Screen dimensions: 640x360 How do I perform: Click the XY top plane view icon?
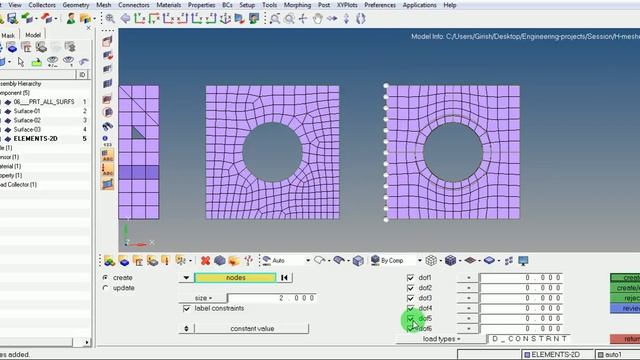point(140,18)
